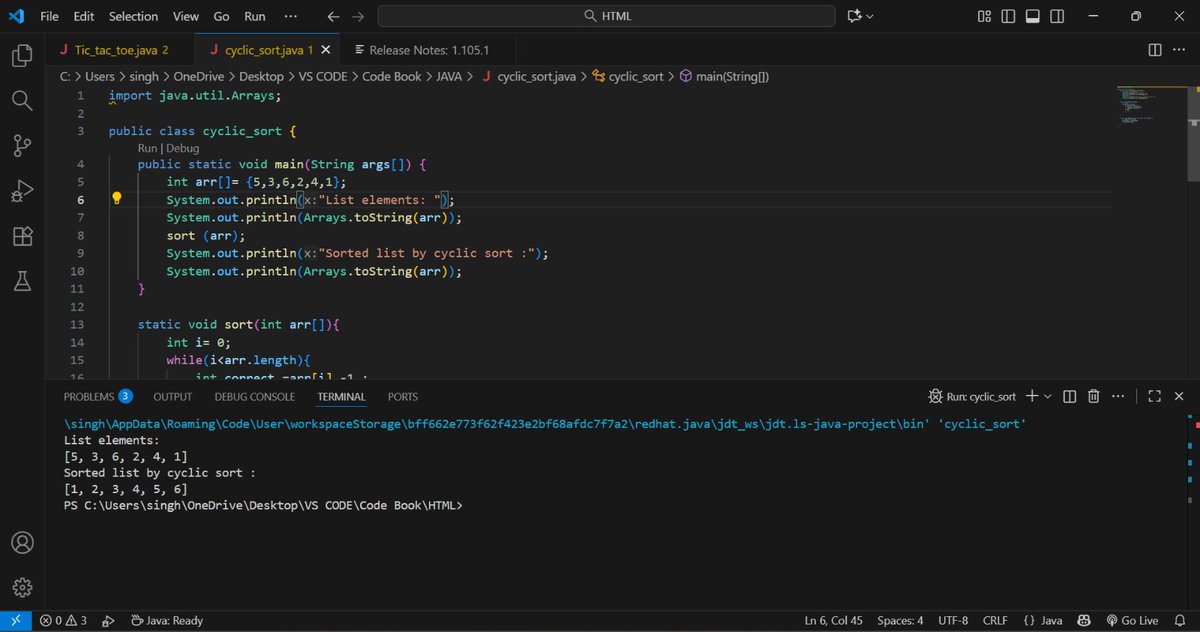Switch to the PORTS panel tab
This screenshot has width=1200, height=632.
[x=403, y=396]
